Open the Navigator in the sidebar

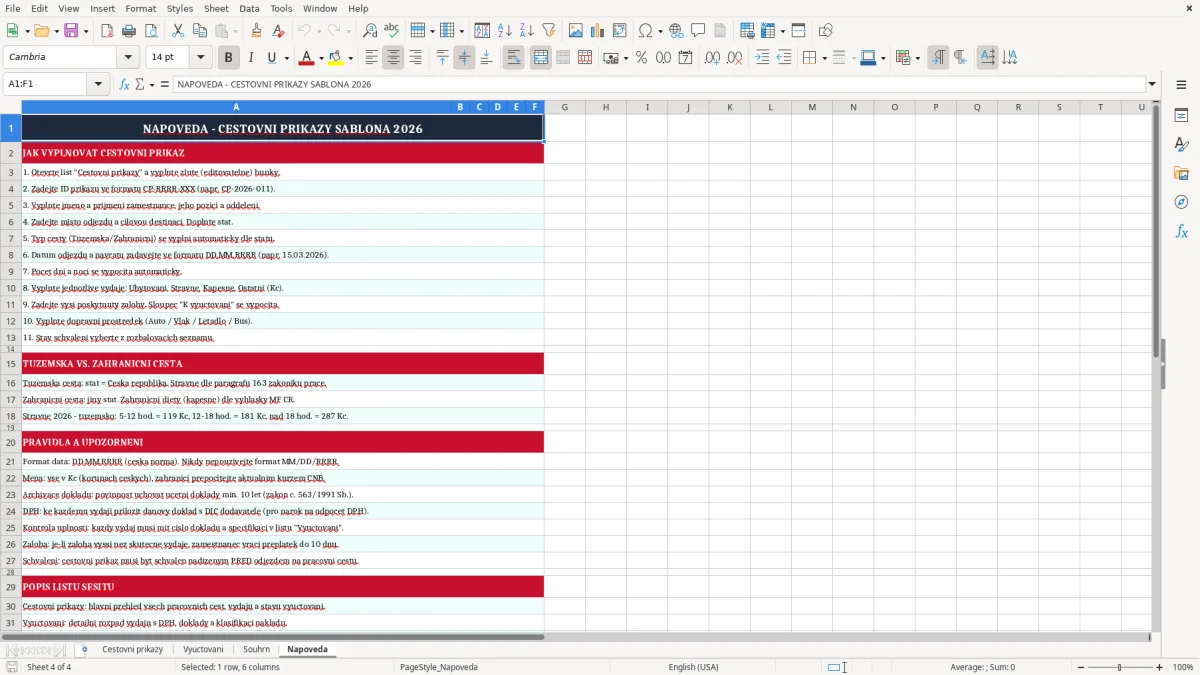1181,202
